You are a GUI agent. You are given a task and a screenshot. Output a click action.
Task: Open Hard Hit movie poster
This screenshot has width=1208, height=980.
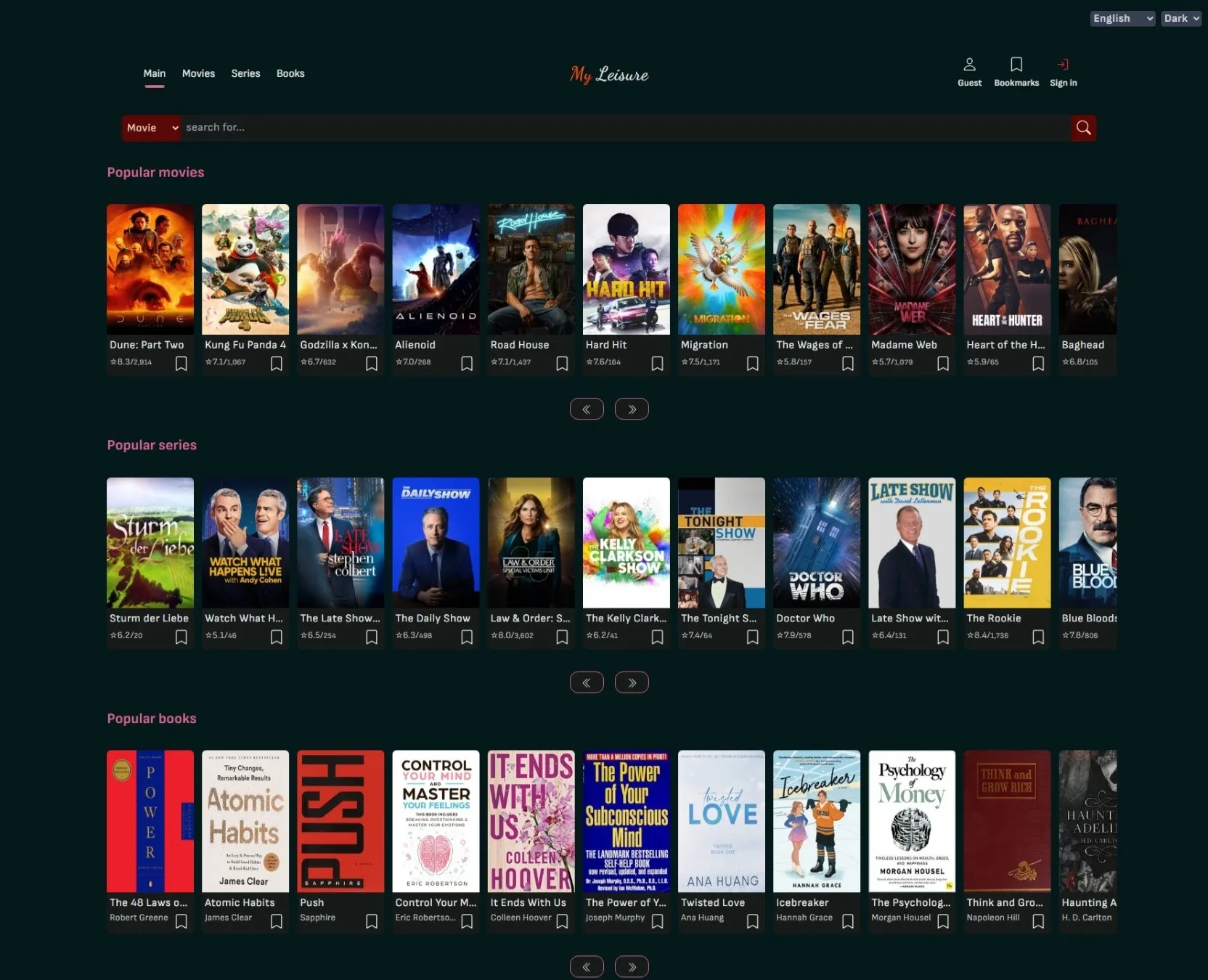point(627,269)
